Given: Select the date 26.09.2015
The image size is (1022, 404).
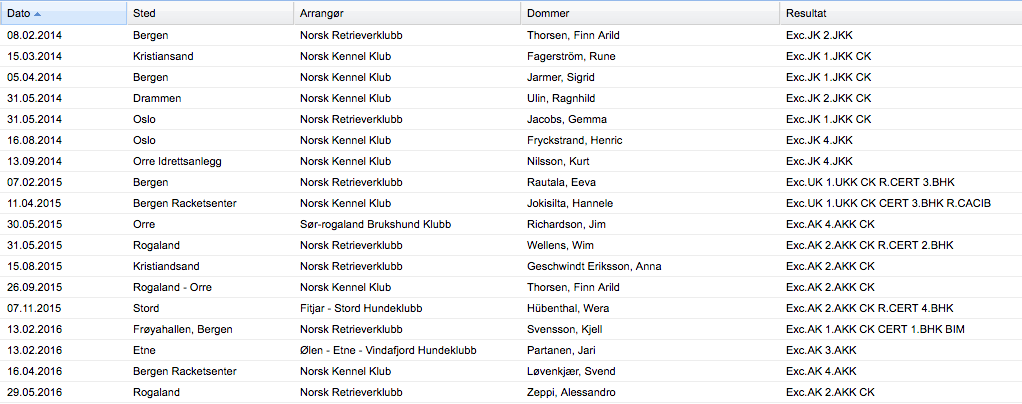Looking at the screenshot, I should (x=35, y=287).
